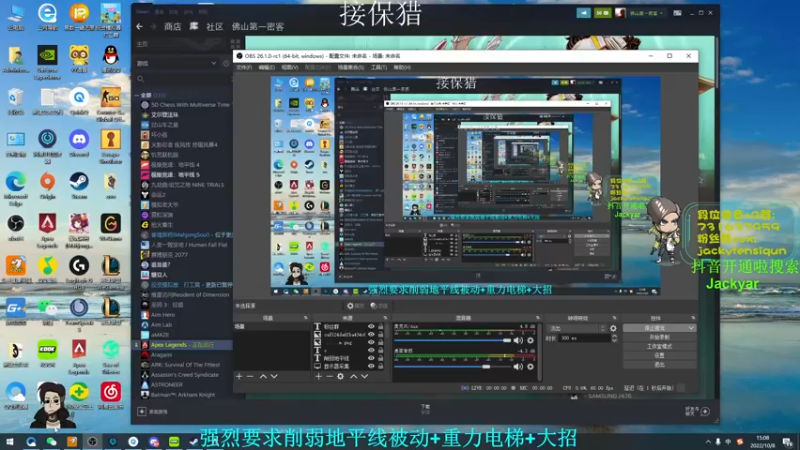Open Steam announcements megaphone icon

coord(584,13)
